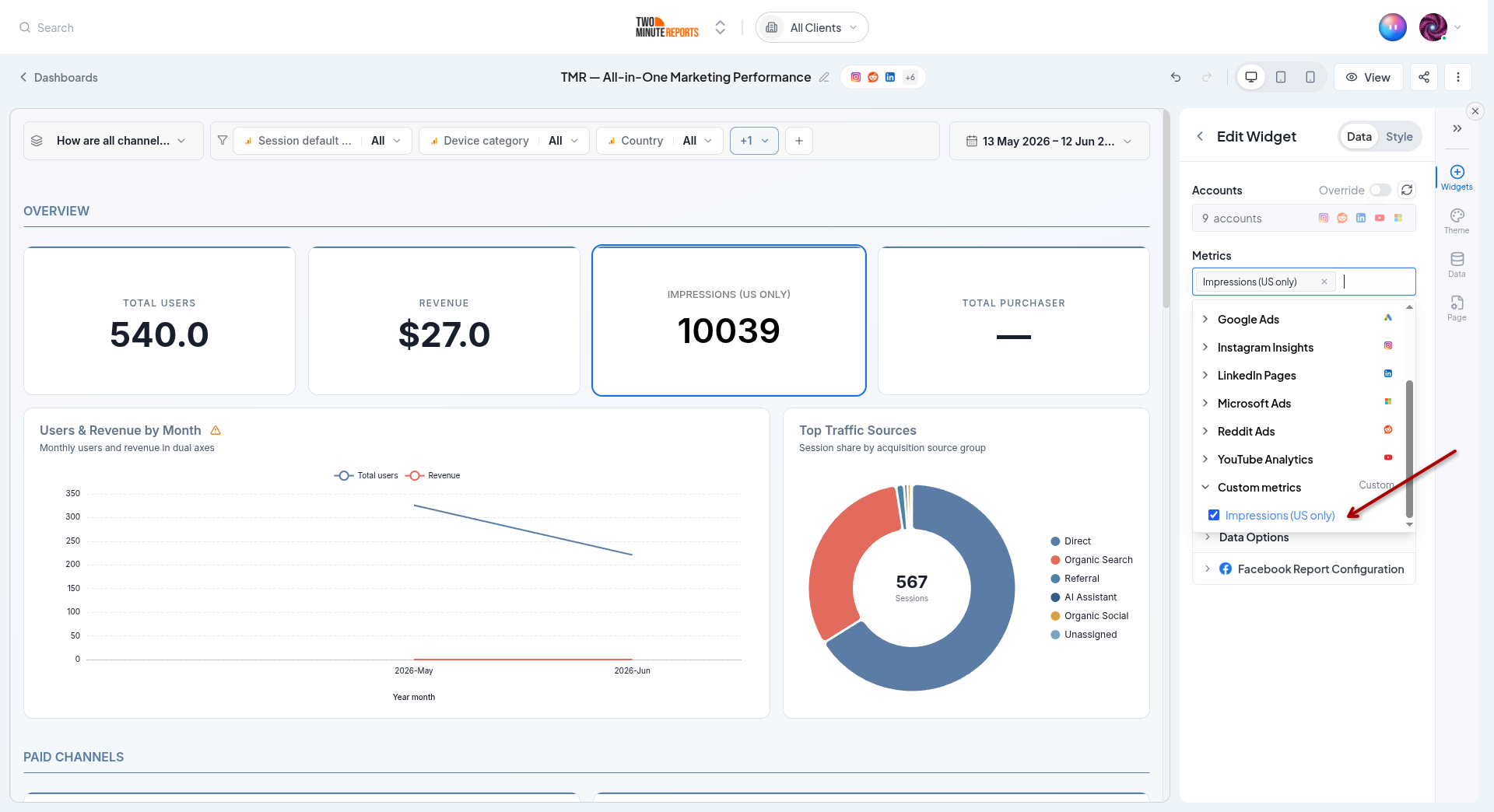Viewport: 1494px width, 812px height.
Task: Open the Session default filter dropdown
Action: tap(322, 141)
